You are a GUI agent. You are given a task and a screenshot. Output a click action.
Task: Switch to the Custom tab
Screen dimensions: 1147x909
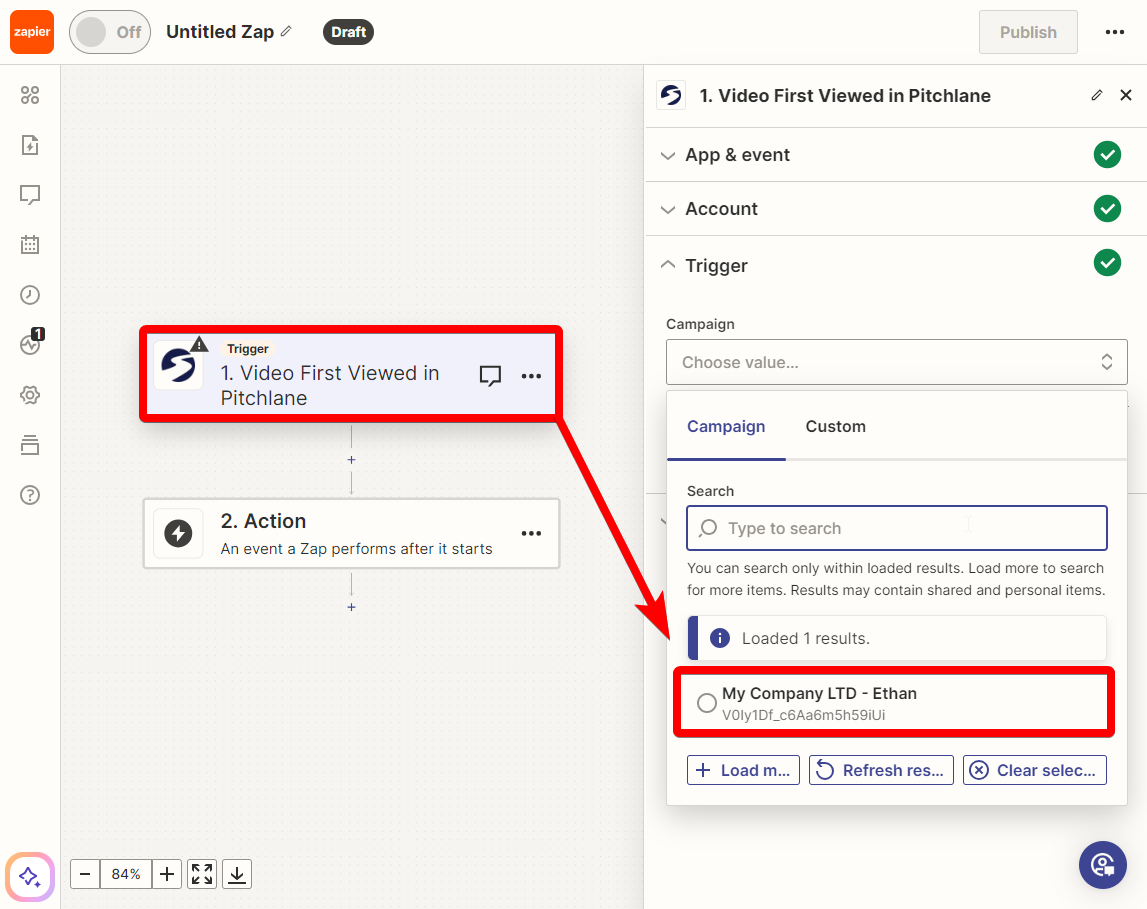[835, 426]
